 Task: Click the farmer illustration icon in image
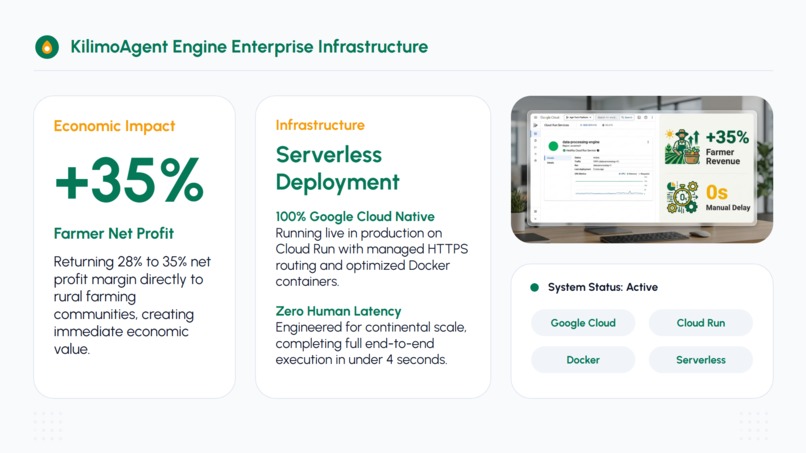coord(682,147)
